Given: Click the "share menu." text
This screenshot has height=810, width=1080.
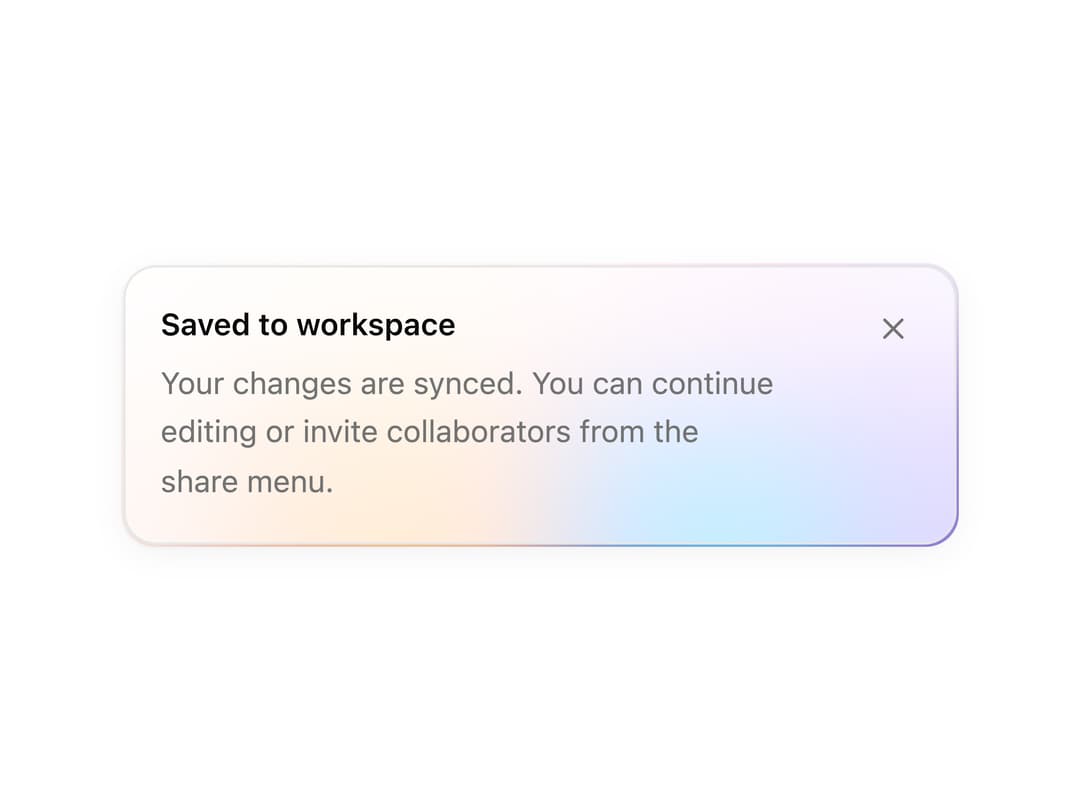Looking at the screenshot, I should (x=247, y=481).
